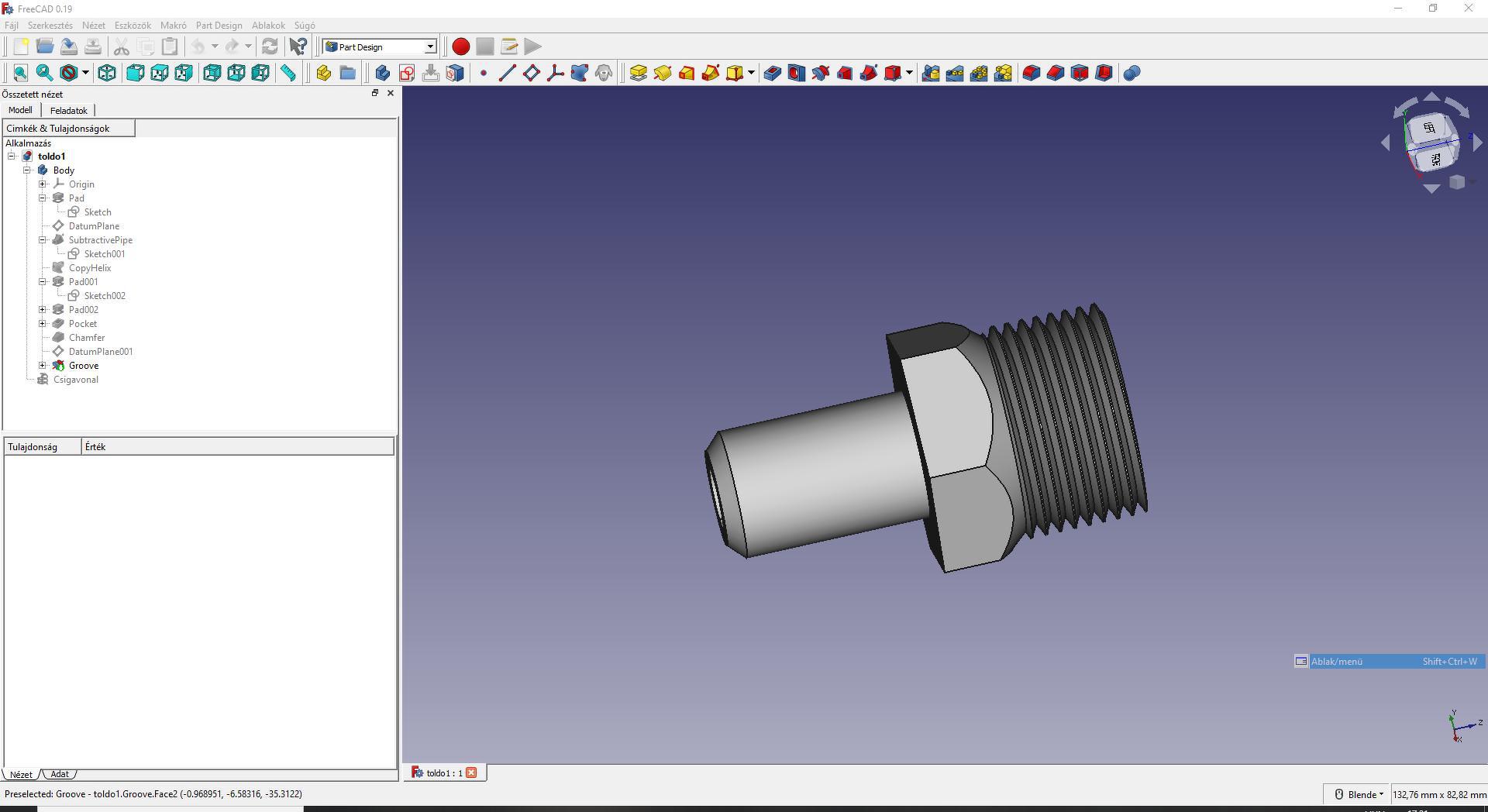Select the Groove tool in toolbar
This screenshot has width=1488, height=812.
point(821,73)
